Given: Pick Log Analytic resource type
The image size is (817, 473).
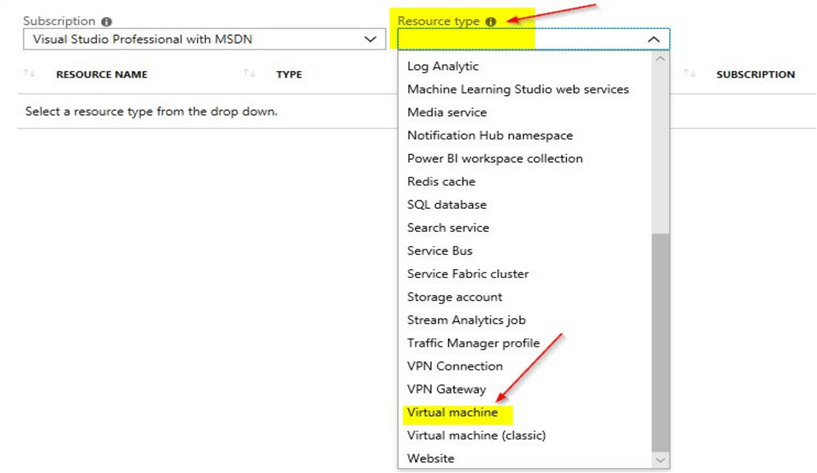Looking at the screenshot, I should pyautogui.click(x=442, y=66).
